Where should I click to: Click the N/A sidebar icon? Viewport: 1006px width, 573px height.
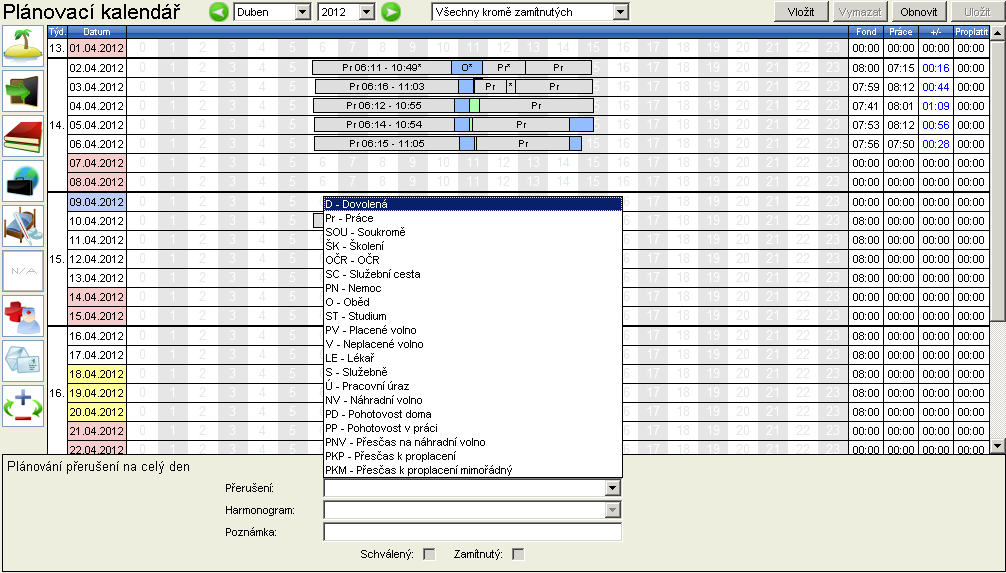[23, 271]
